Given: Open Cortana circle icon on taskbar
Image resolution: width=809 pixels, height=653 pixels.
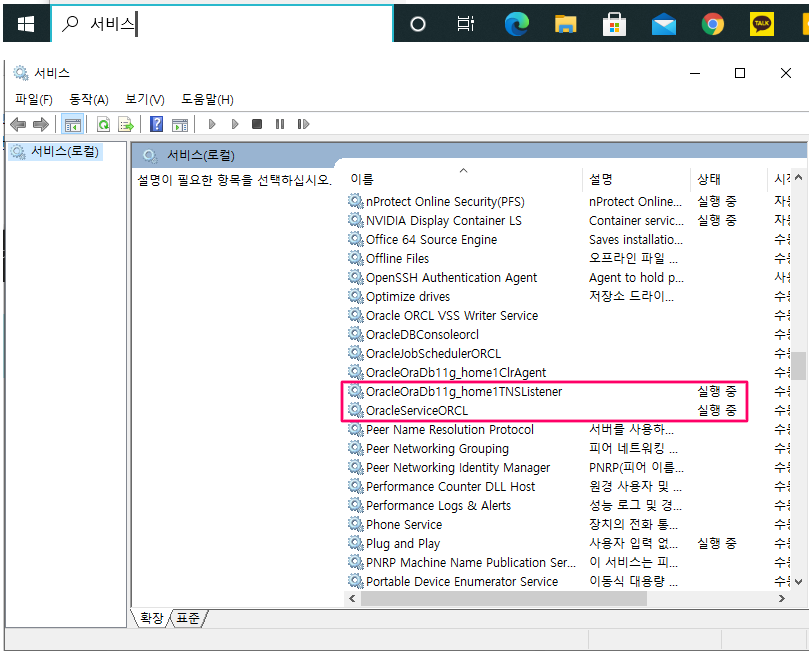Looking at the screenshot, I should (x=418, y=24).
